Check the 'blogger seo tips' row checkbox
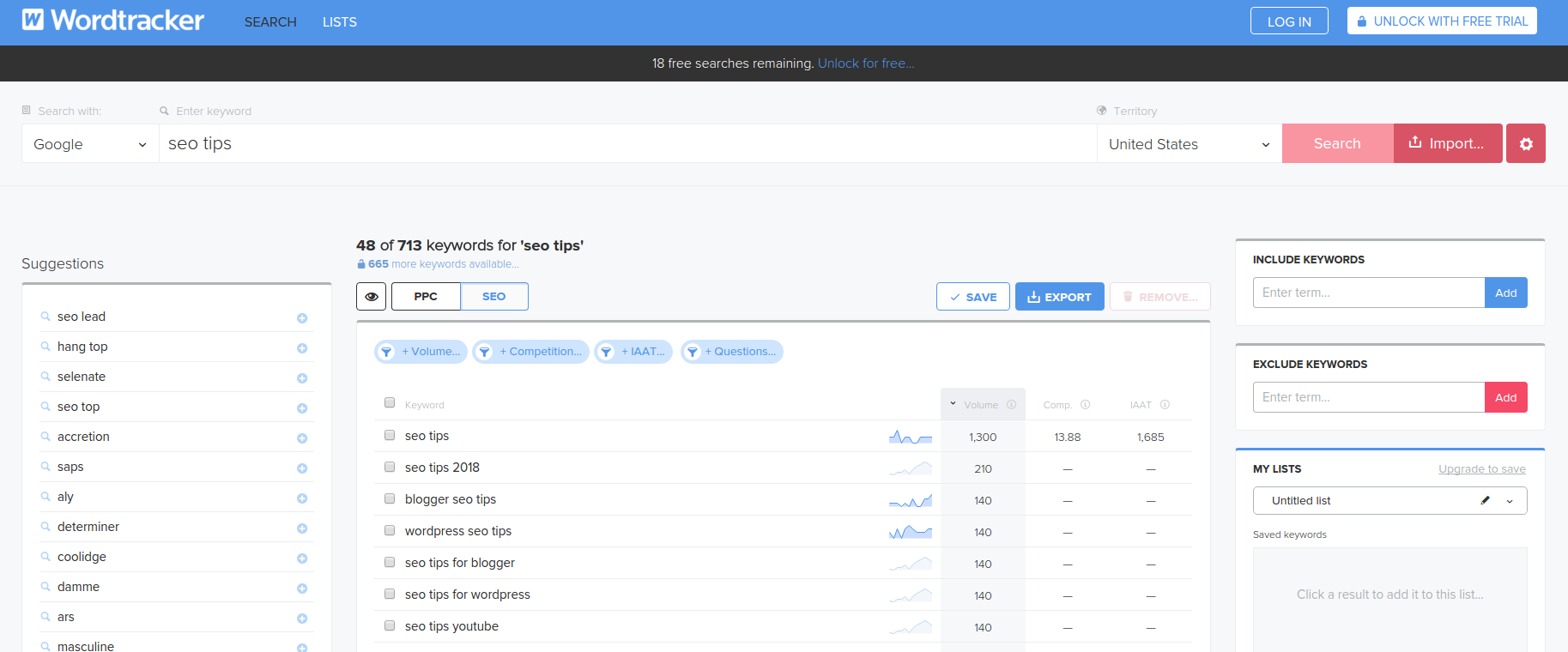 point(390,499)
